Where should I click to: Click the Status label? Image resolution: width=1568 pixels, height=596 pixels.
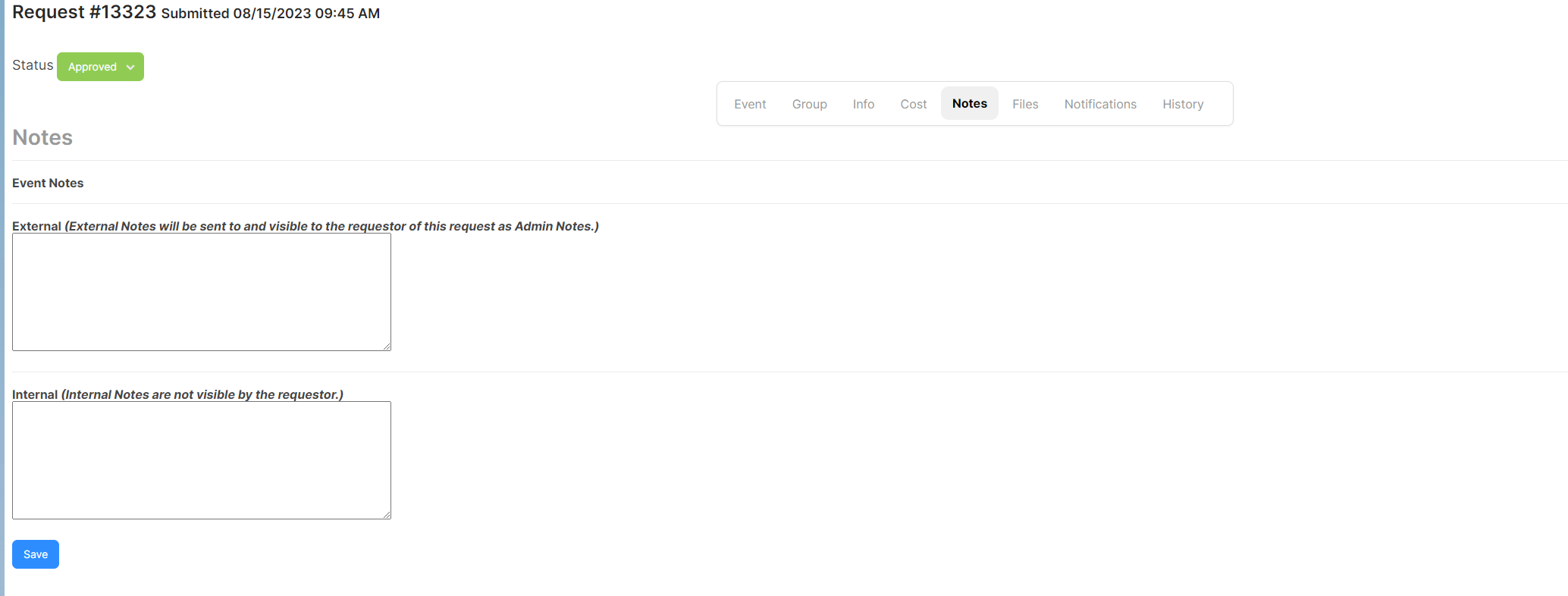click(33, 65)
